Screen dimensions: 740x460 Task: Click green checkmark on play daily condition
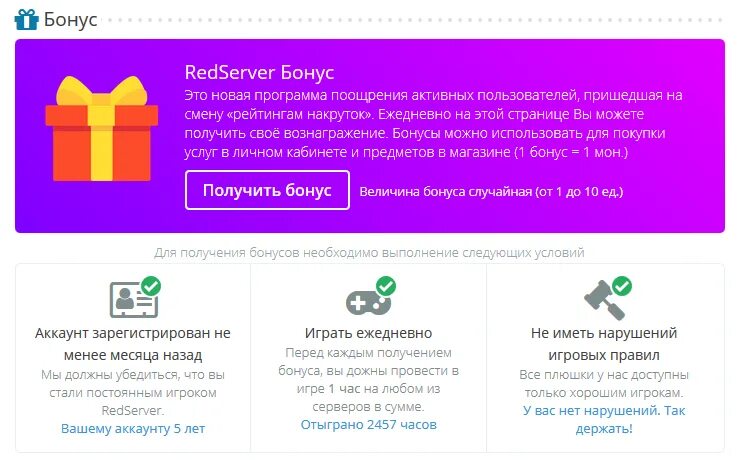tap(386, 286)
